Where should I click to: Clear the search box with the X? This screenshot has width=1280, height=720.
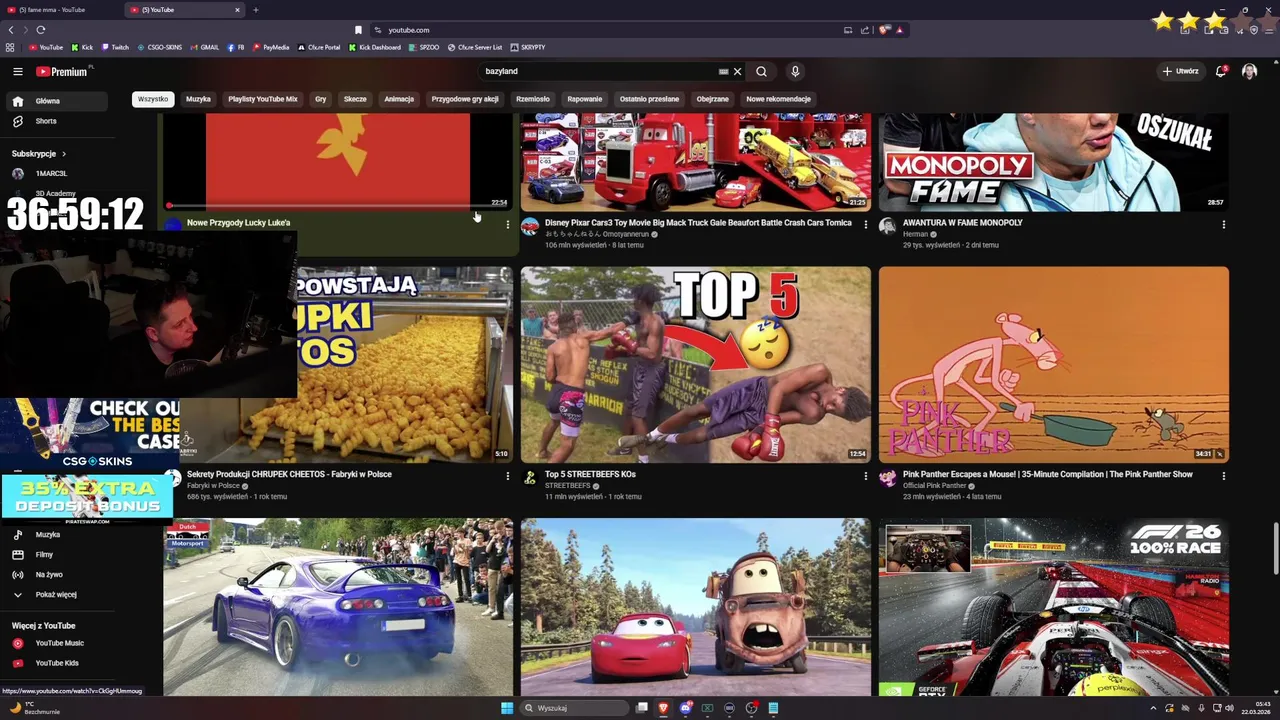737,71
